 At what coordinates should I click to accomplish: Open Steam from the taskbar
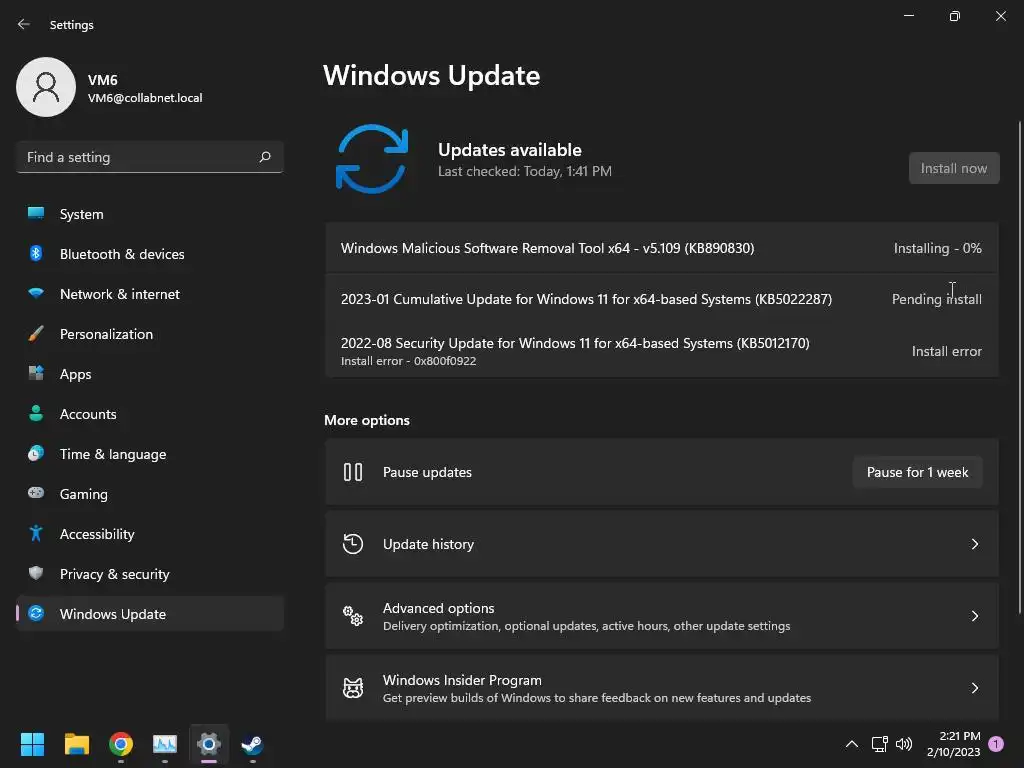253,744
